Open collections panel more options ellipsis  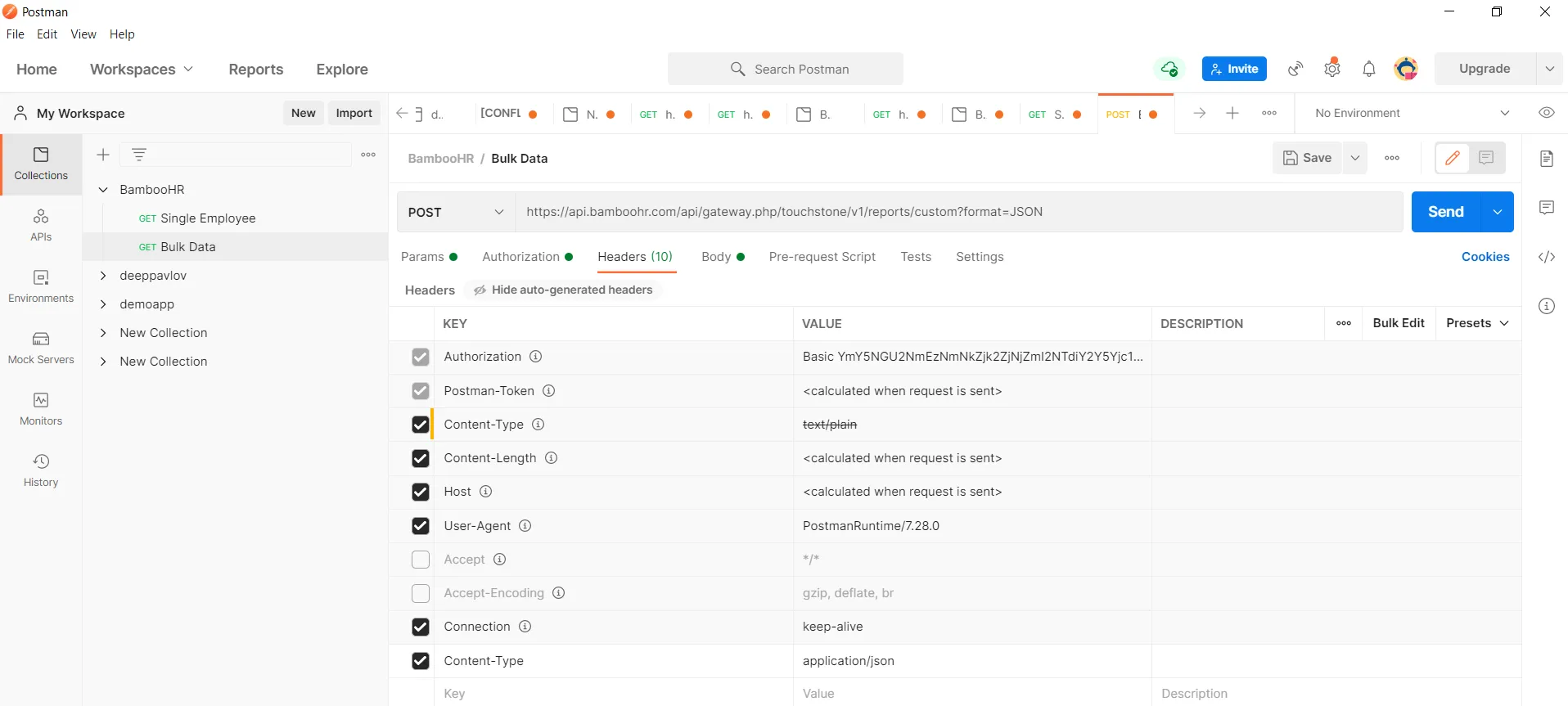click(368, 155)
